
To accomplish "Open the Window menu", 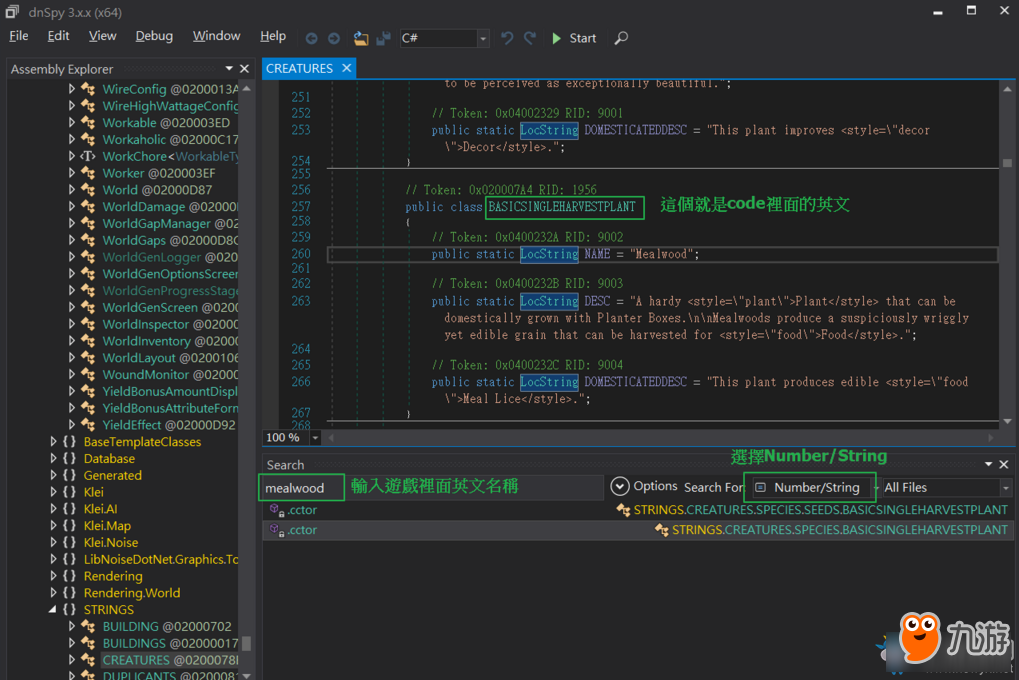I will 216,36.
